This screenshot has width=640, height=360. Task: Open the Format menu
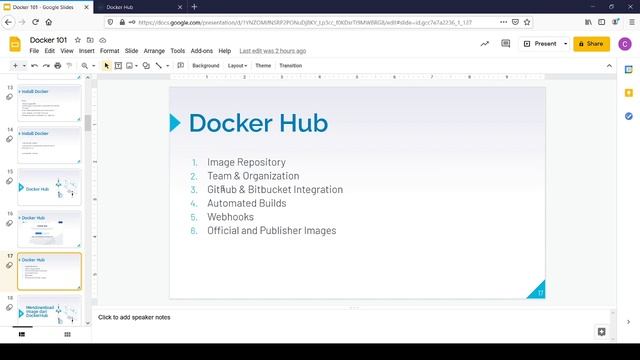click(x=110, y=51)
